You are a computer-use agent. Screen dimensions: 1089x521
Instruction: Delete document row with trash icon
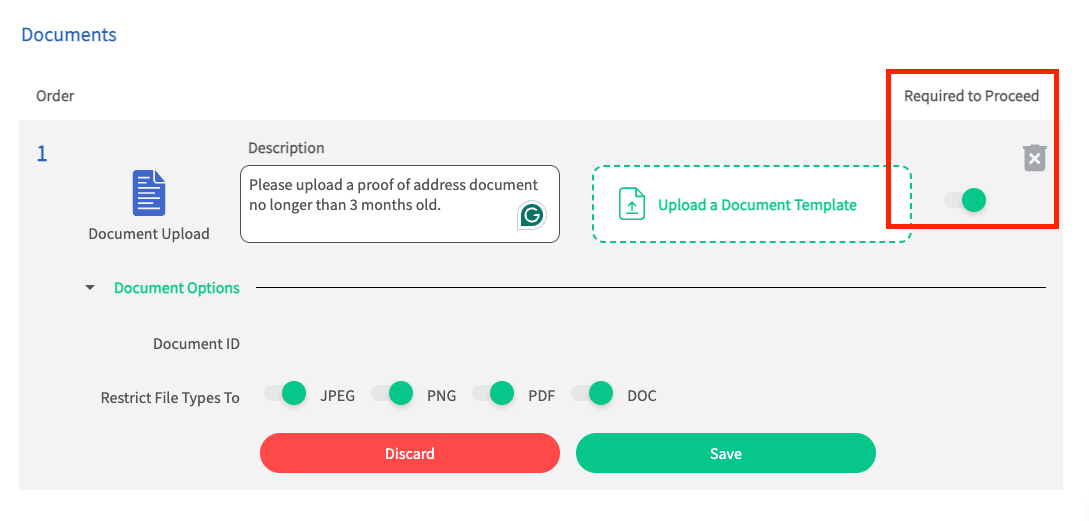(x=1034, y=158)
